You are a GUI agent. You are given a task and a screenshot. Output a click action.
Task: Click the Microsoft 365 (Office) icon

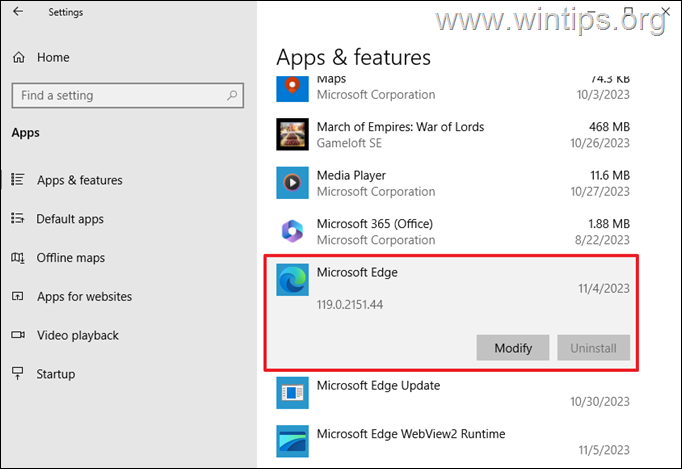292,231
